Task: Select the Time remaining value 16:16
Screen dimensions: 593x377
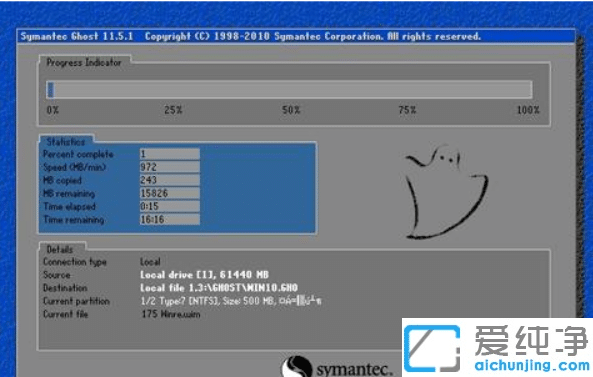Action: tap(169, 219)
